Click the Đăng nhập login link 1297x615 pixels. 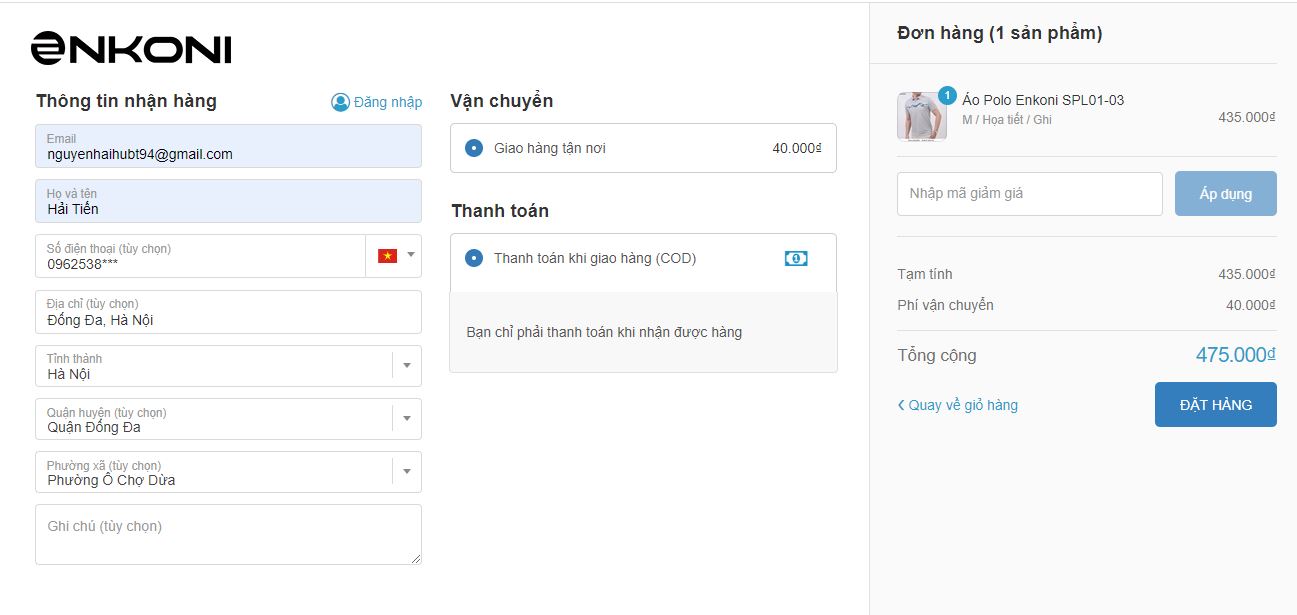point(387,102)
